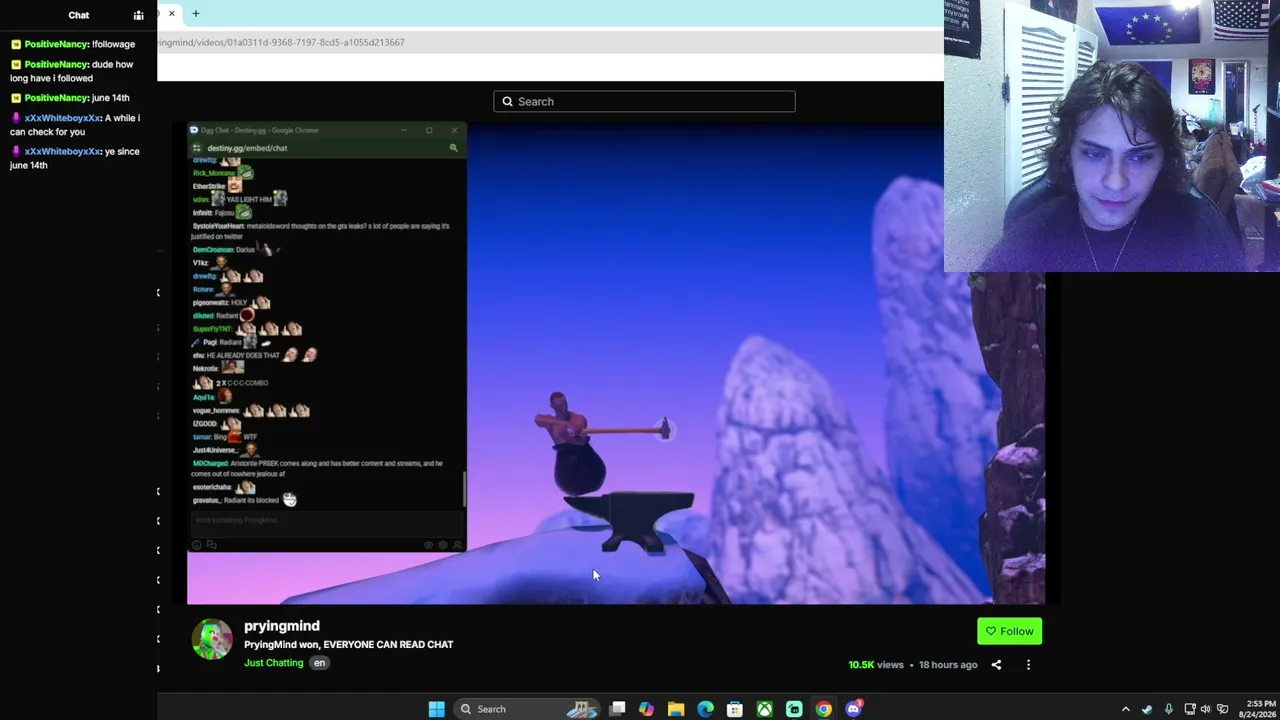Open the video's three-dot options menu
The height and width of the screenshot is (720, 1280).
click(x=1028, y=665)
